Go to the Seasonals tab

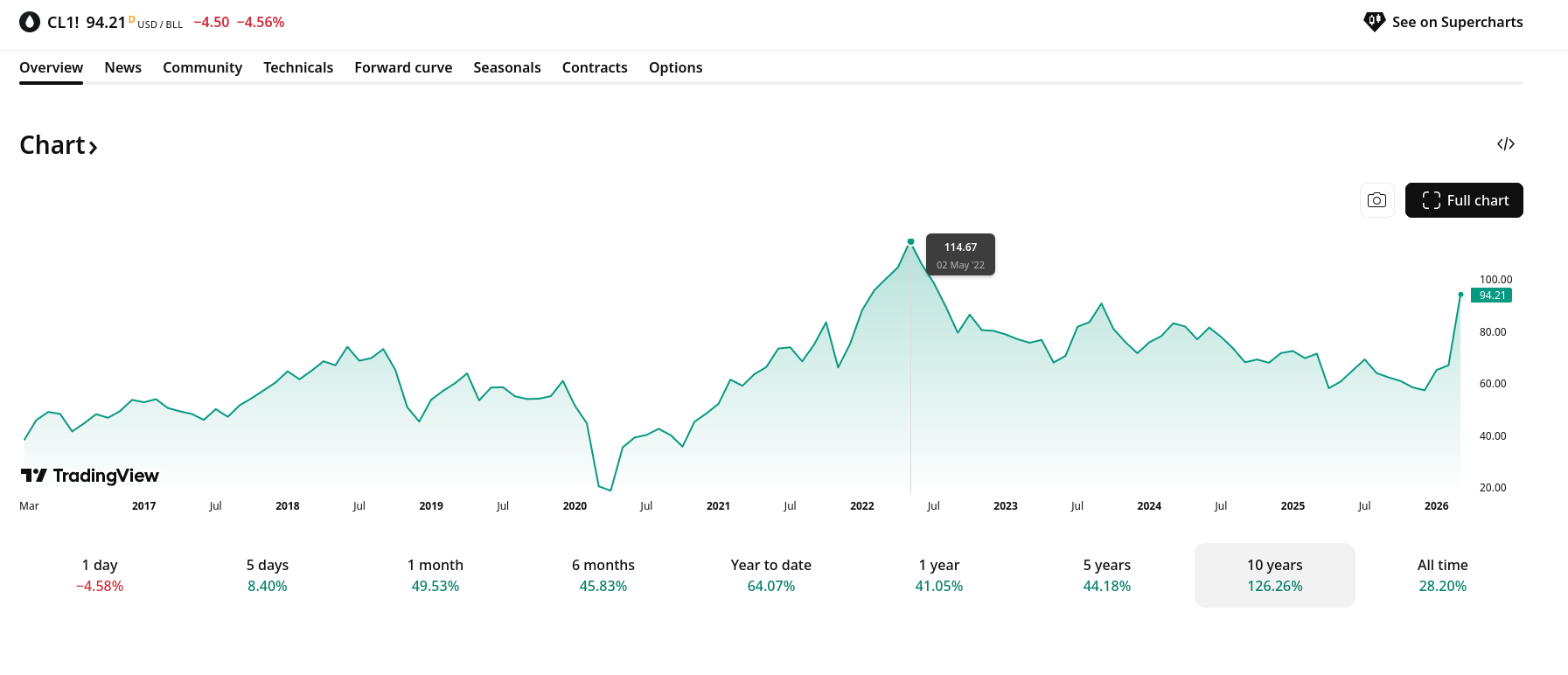507,67
